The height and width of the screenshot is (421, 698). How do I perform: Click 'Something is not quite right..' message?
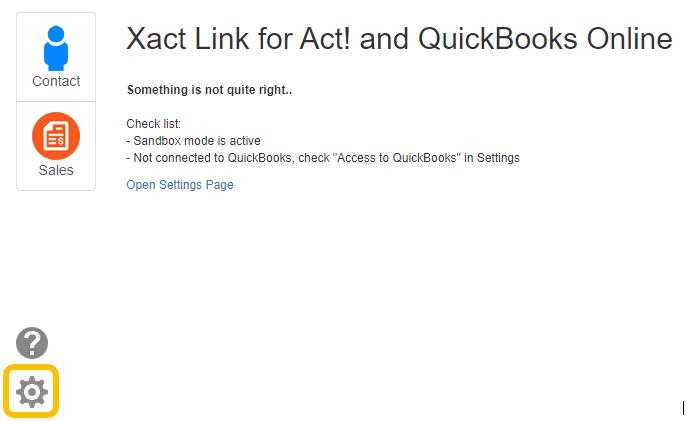pyautogui.click(x=209, y=90)
